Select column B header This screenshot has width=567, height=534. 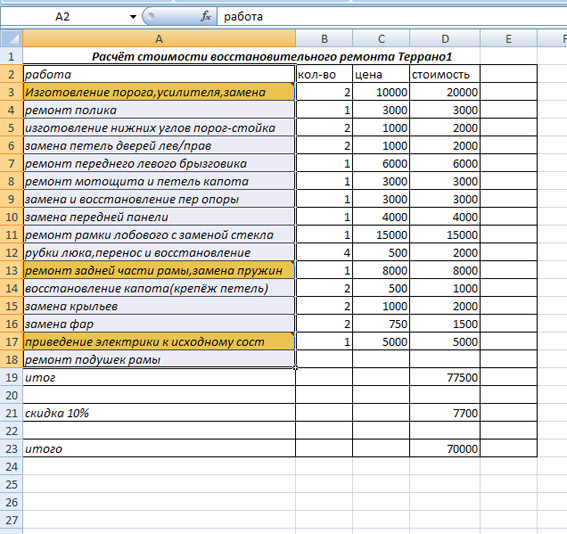pyautogui.click(x=324, y=38)
